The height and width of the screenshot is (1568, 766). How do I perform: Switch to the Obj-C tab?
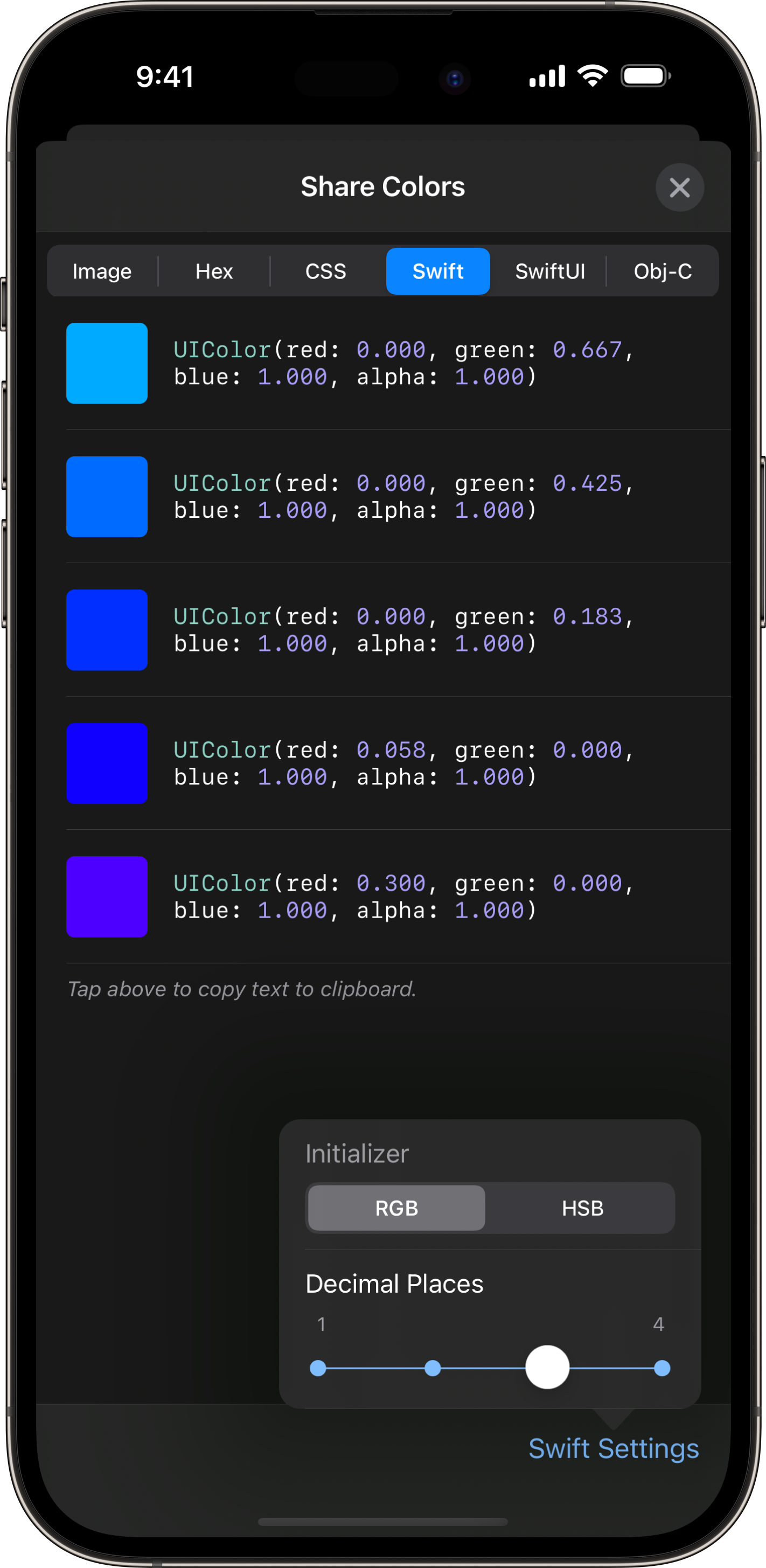point(663,272)
